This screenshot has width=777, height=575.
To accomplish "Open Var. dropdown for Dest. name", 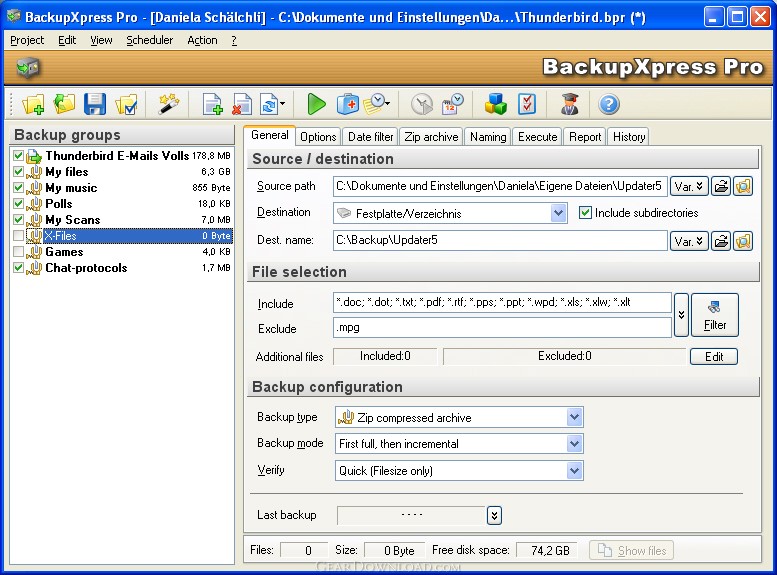I will tap(689, 241).
